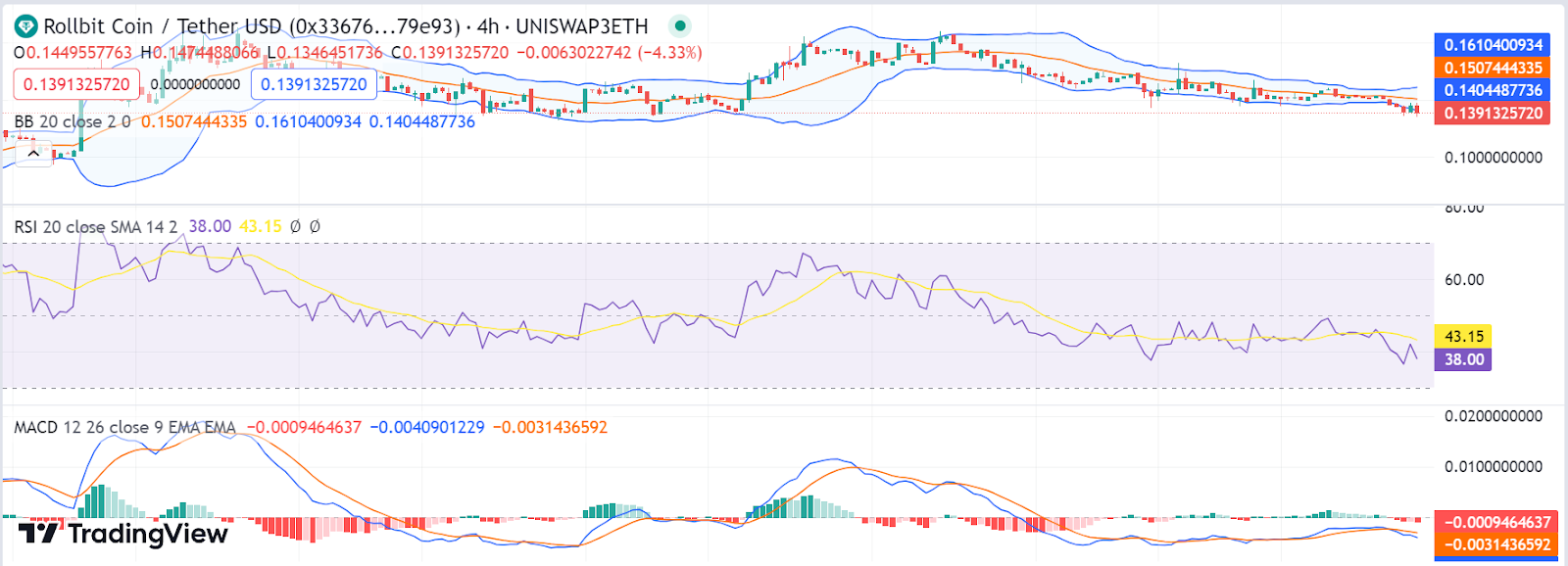1568x566 pixels.
Task: Click red −0.0009464637 MACD axis label
Action: tap(1495, 523)
